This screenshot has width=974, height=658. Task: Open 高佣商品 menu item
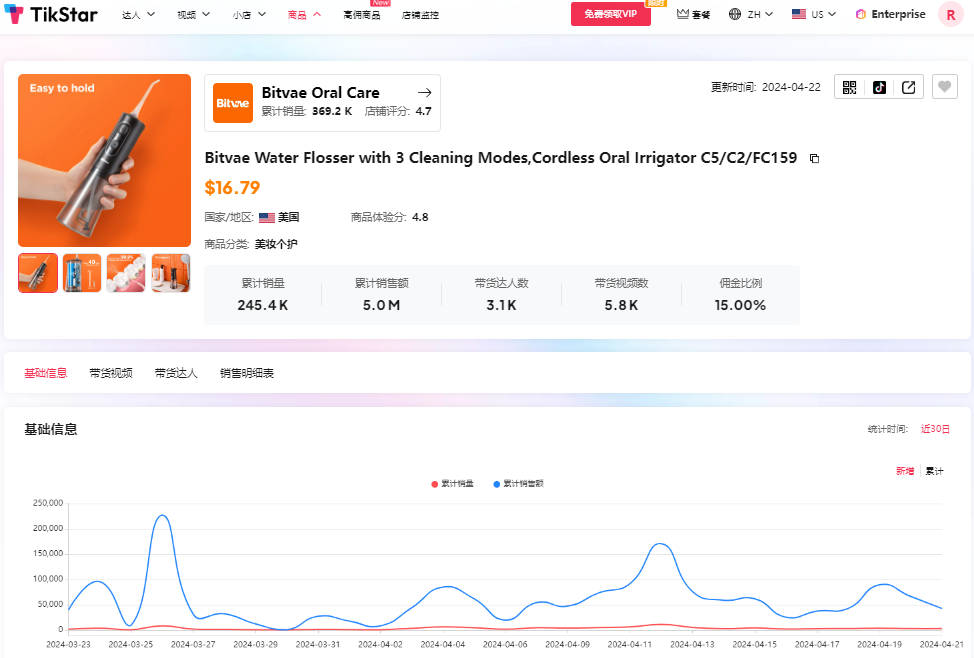[362, 14]
